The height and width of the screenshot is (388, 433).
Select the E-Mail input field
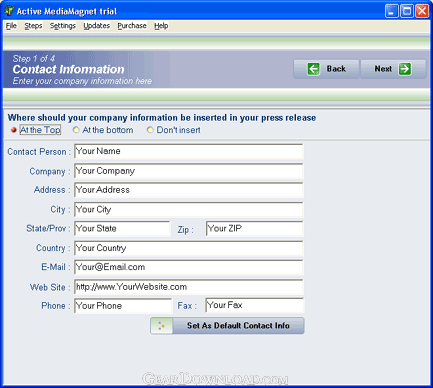(189, 267)
